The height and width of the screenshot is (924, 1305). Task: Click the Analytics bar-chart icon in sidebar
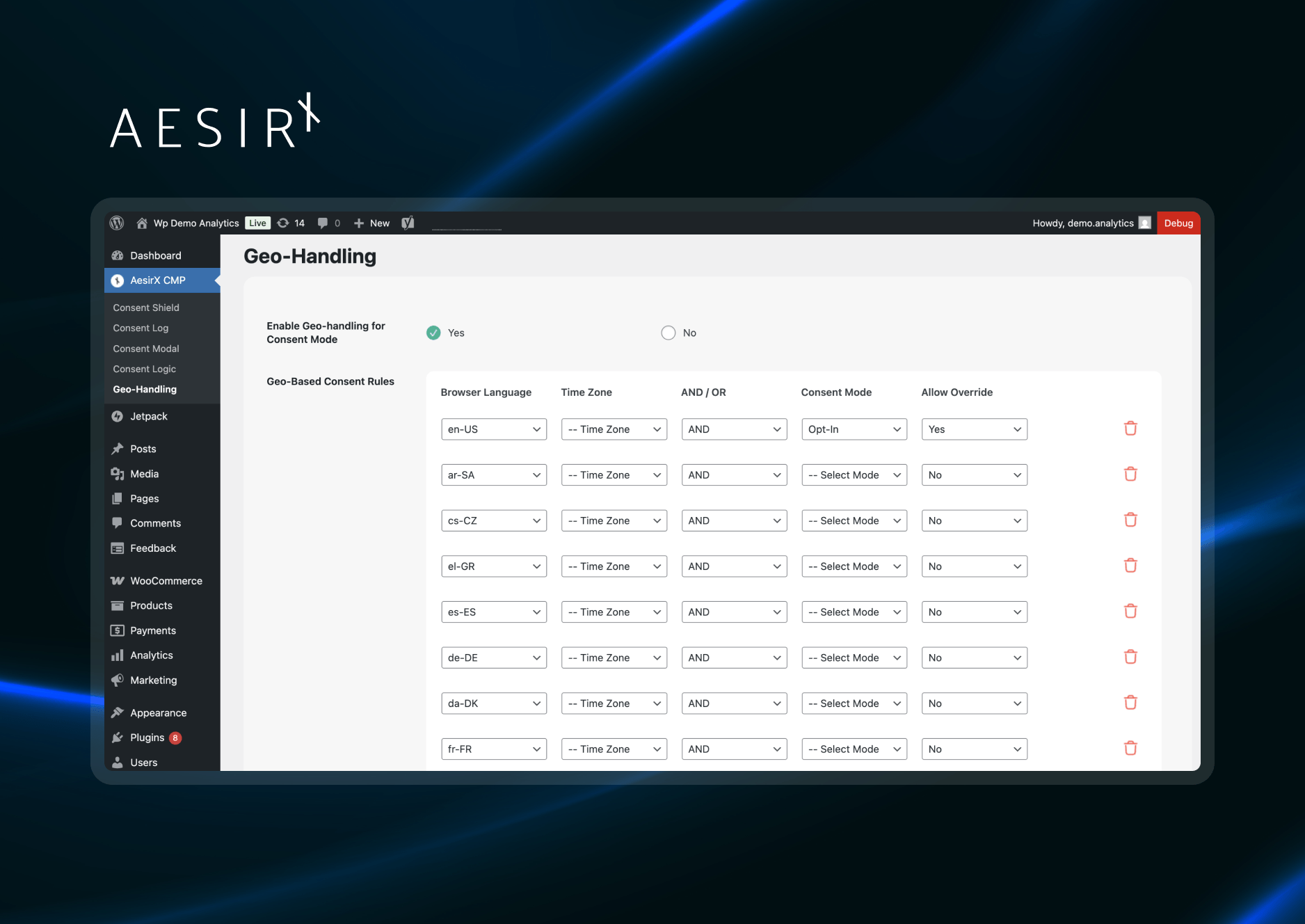click(x=117, y=655)
